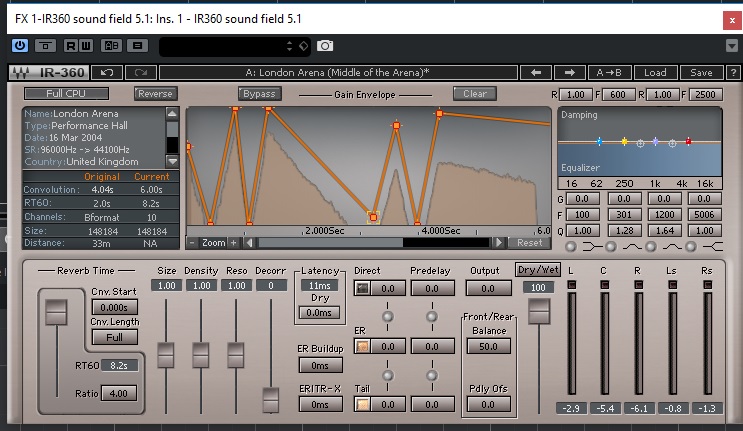This screenshot has height=431, width=743.
Task: Toggle the Tail on/off button
Action: coord(362,404)
